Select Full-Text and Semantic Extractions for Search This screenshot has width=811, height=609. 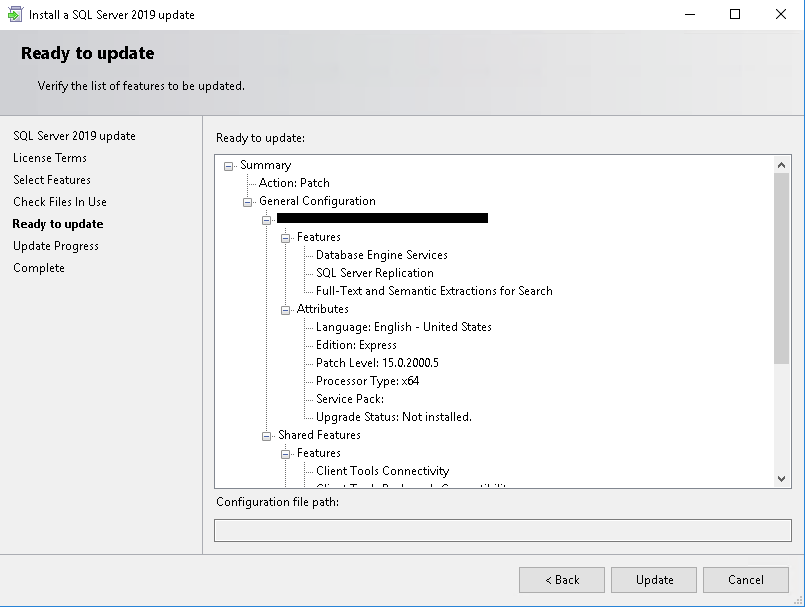coord(434,291)
